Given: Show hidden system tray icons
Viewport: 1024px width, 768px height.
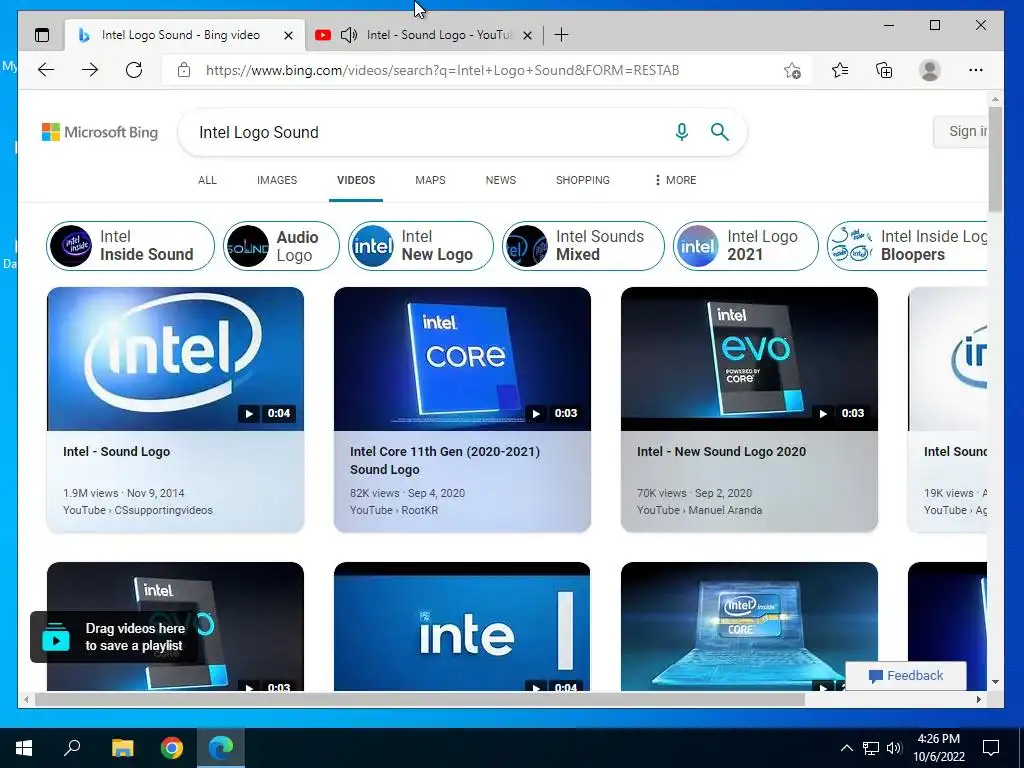Looking at the screenshot, I should tap(846, 748).
